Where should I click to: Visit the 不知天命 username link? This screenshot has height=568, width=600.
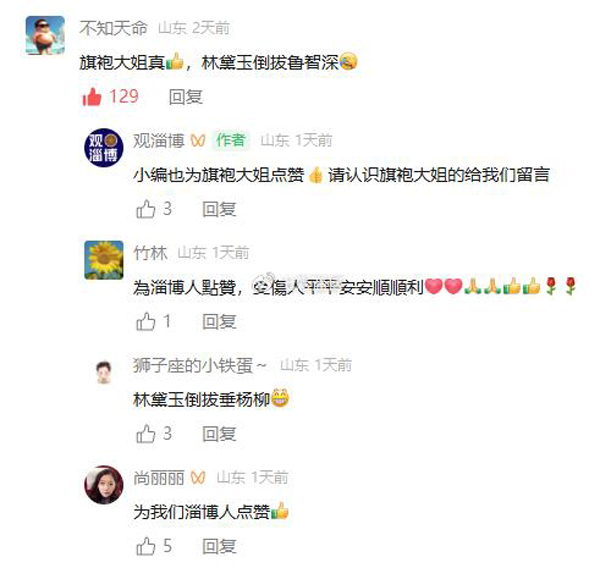click(x=113, y=28)
